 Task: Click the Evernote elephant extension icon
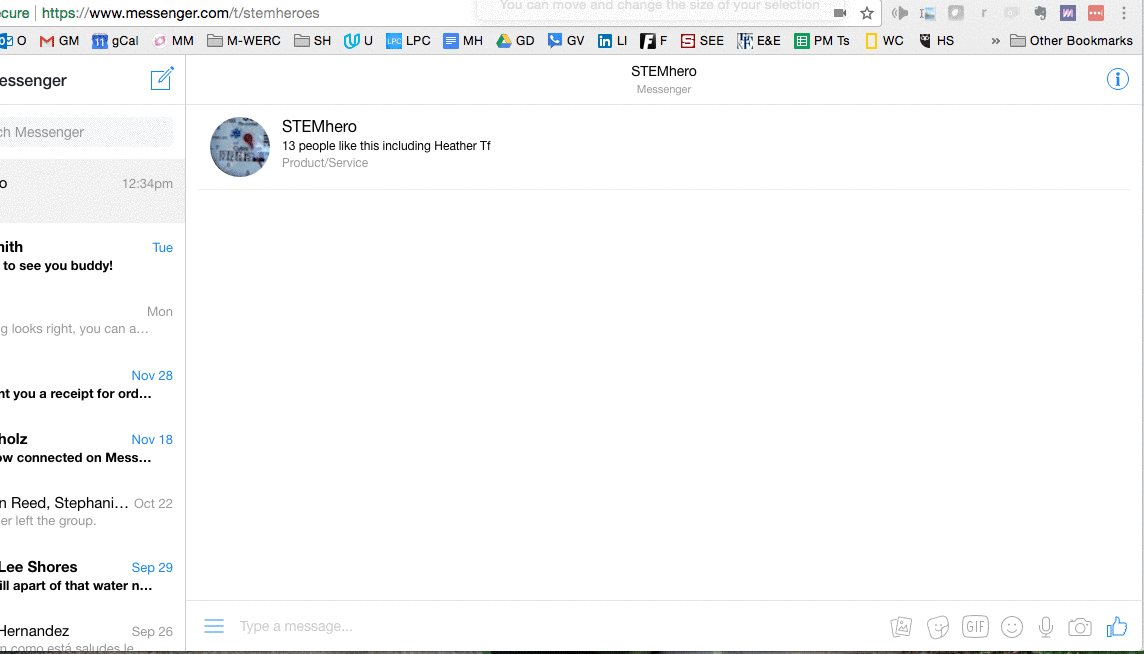[1040, 13]
